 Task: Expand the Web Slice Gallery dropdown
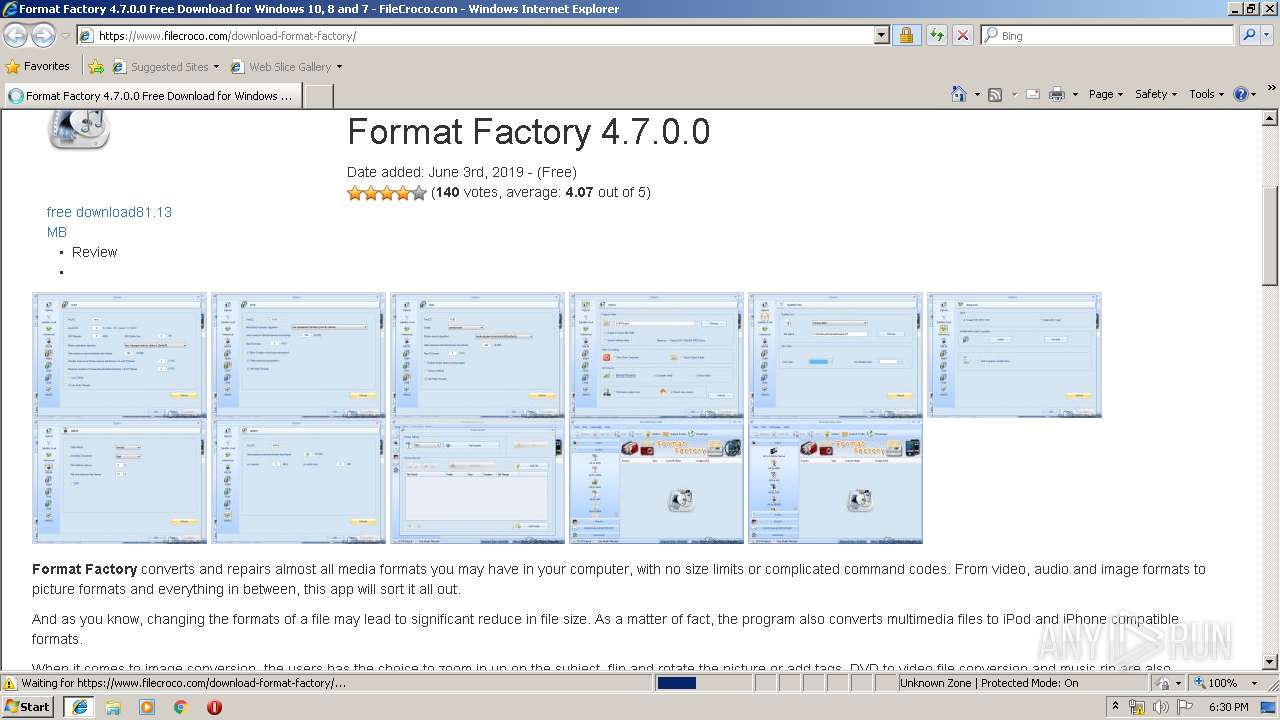coord(339,67)
